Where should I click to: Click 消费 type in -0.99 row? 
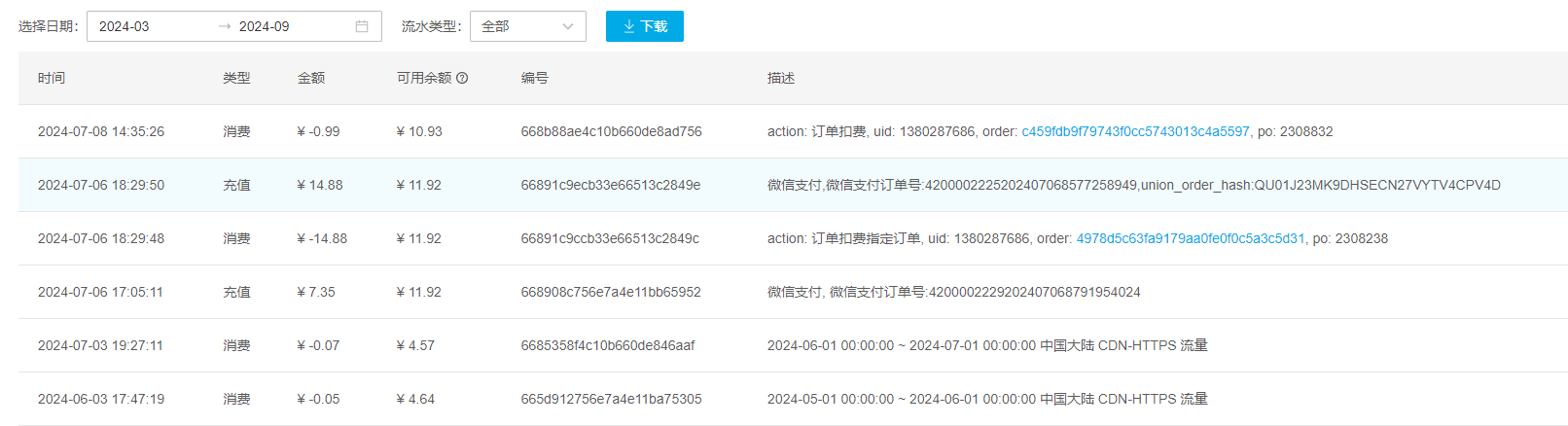(236, 131)
